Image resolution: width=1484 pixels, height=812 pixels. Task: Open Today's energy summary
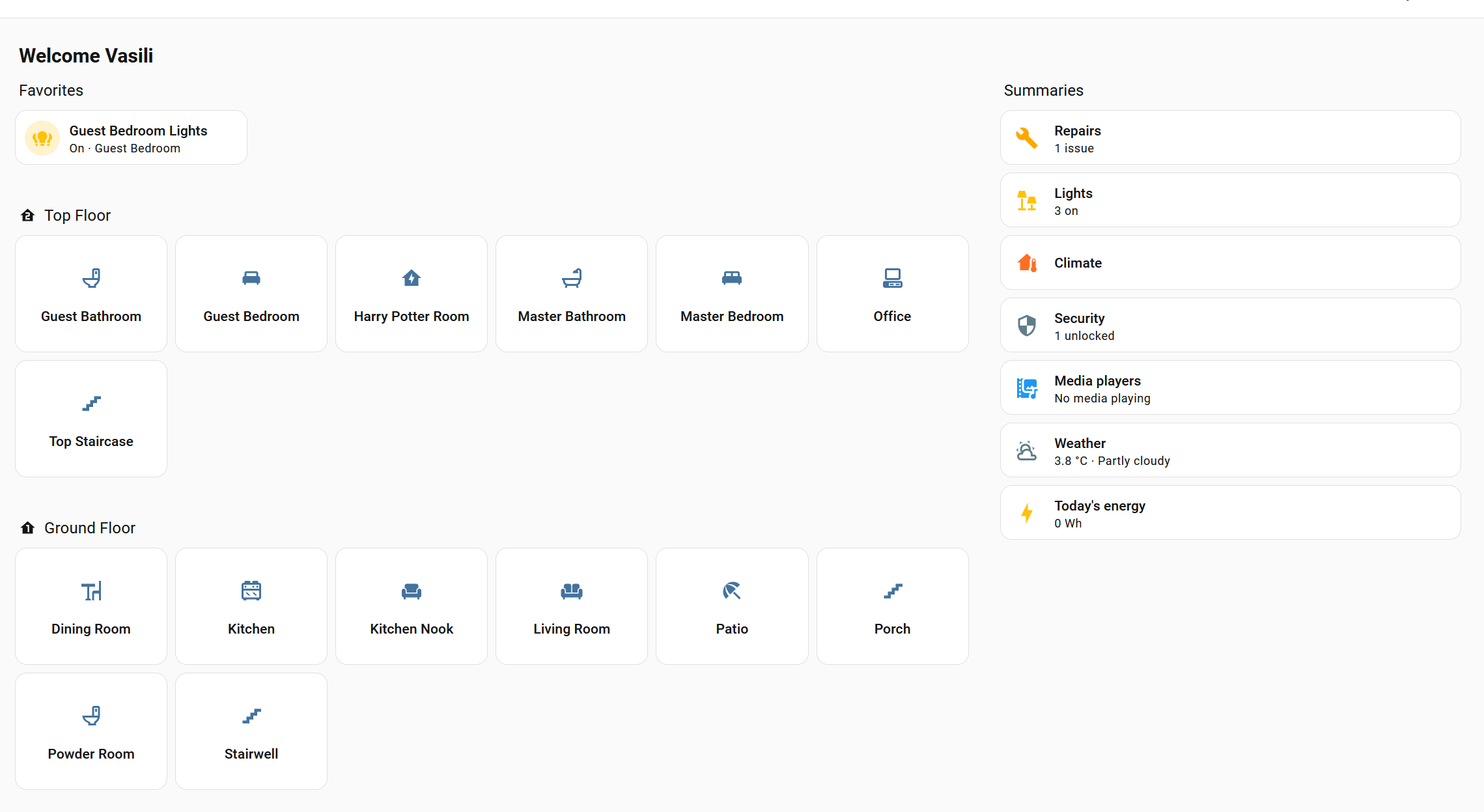pos(1230,513)
